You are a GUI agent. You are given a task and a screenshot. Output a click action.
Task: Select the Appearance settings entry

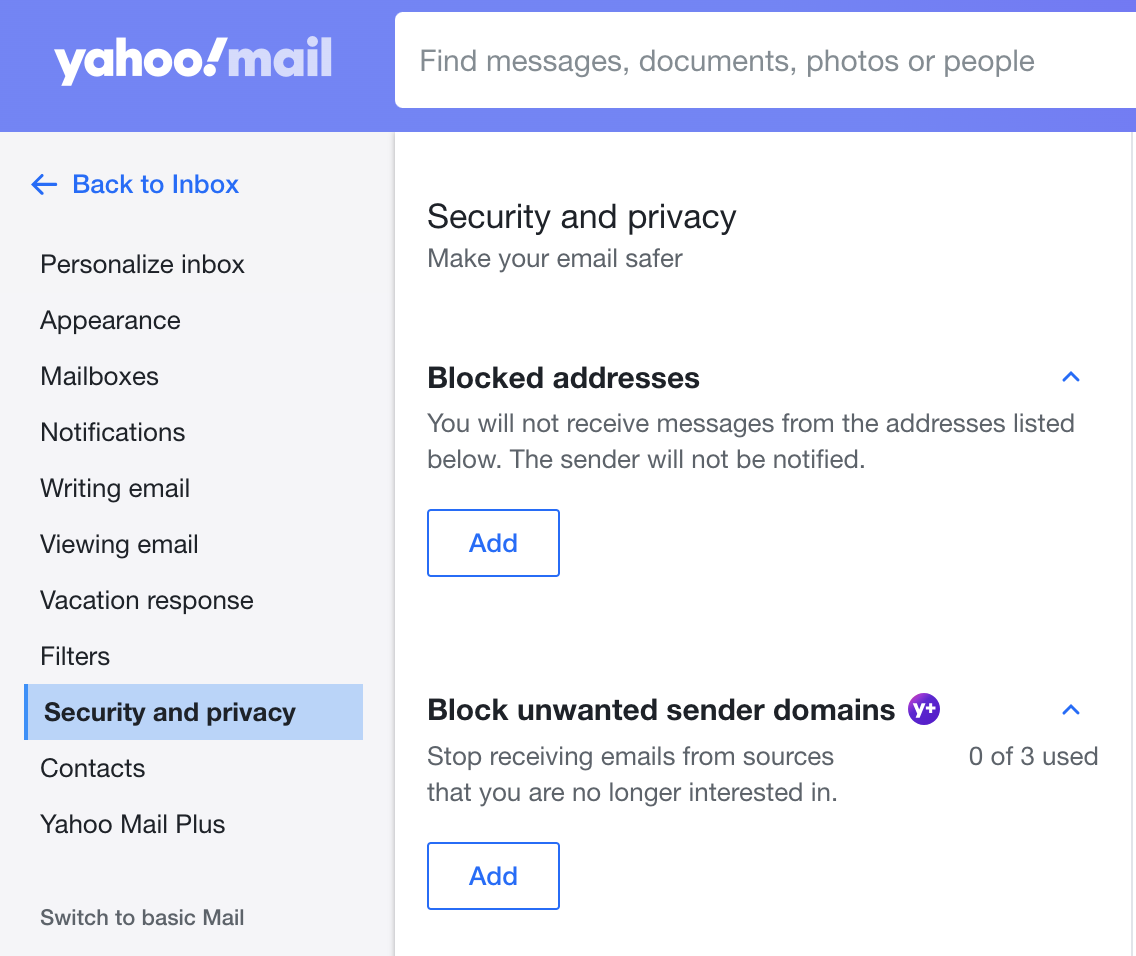point(110,320)
